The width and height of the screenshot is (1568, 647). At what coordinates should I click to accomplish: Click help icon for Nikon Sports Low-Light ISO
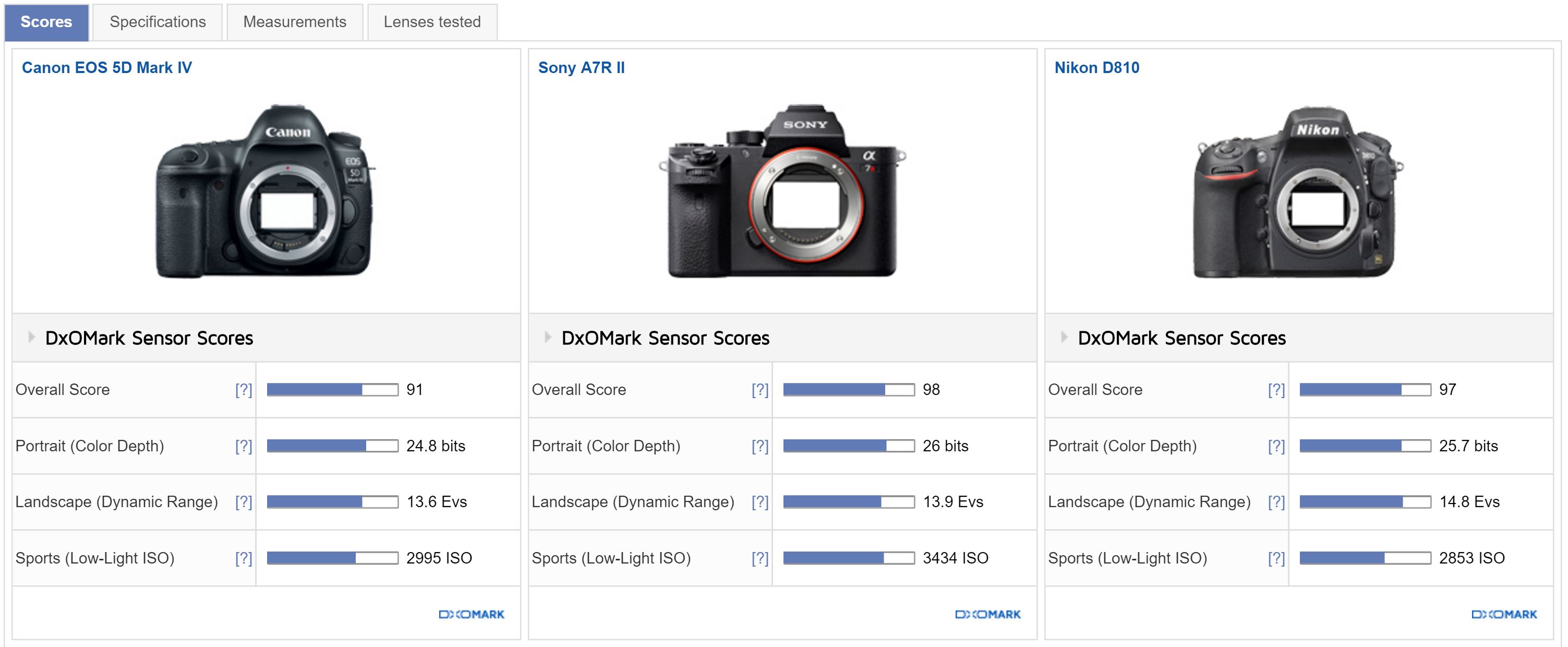[x=1276, y=558]
